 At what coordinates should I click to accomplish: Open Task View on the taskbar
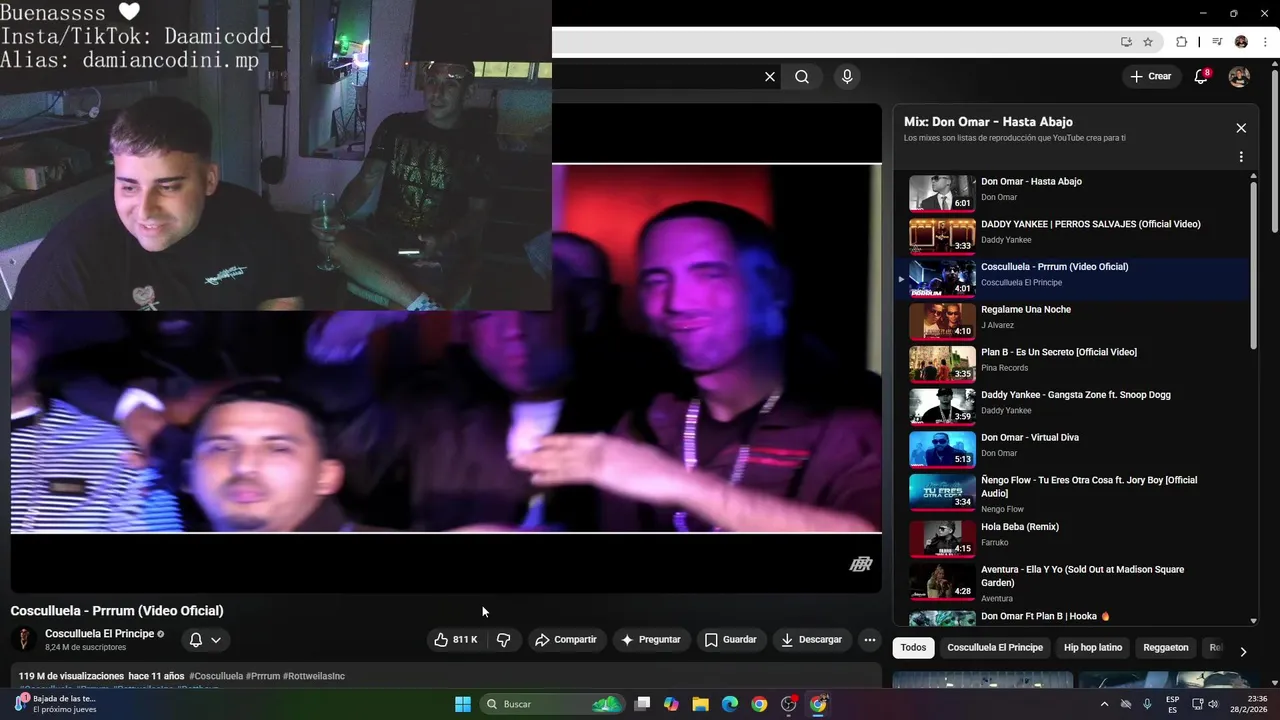pyautogui.click(x=643, y=704)
